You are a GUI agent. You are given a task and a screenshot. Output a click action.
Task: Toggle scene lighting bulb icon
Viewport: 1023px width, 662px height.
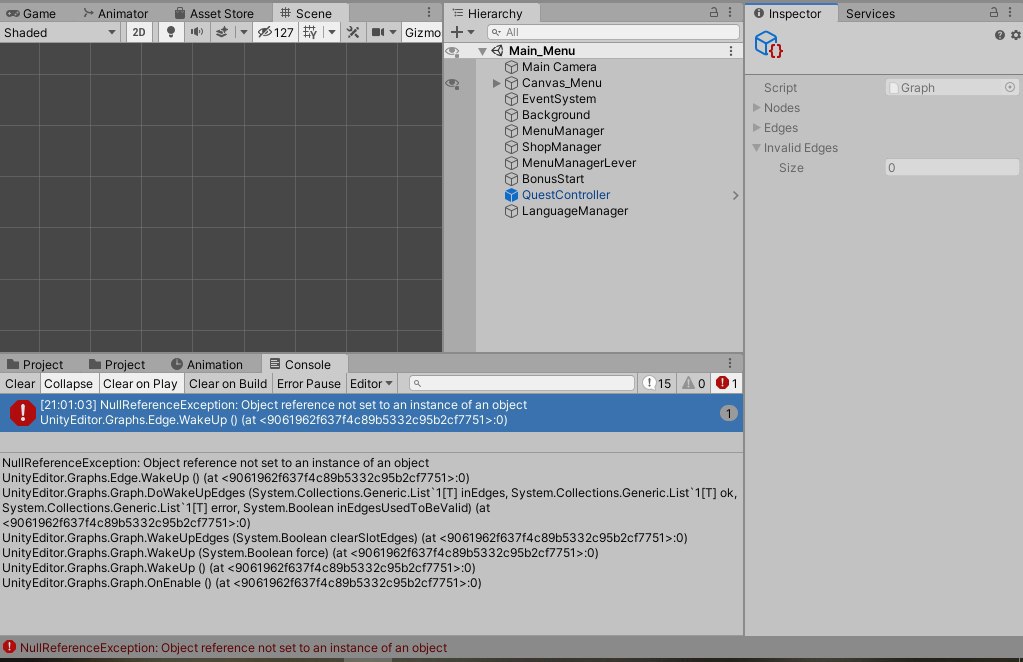tap(171, 32)
